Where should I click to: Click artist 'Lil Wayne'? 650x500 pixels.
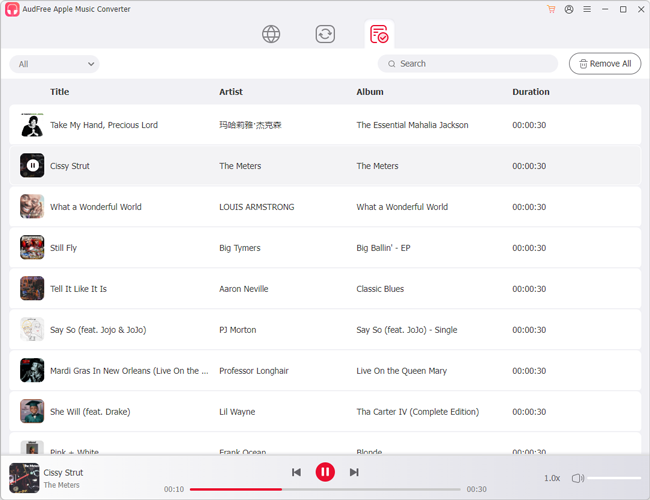tap(237, 412)
